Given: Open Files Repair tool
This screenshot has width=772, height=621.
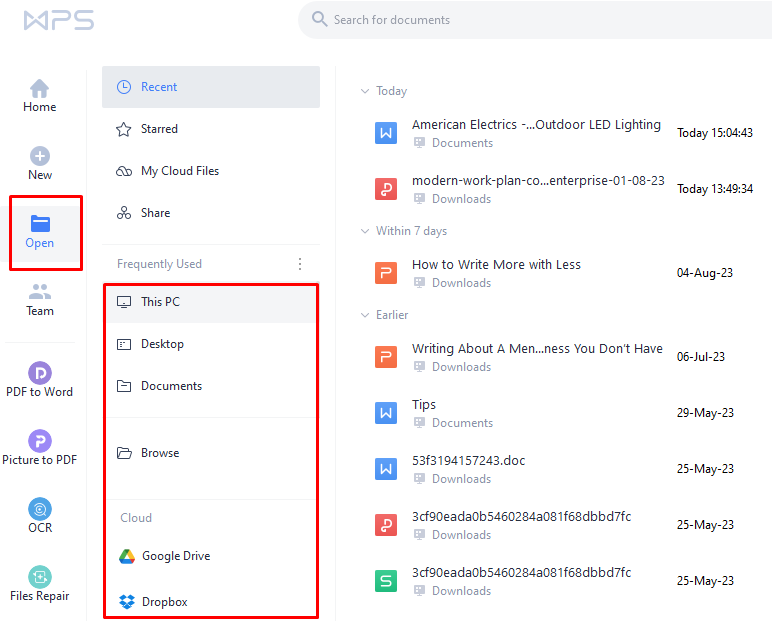Looking at the screenshot, I should point(39,584).
